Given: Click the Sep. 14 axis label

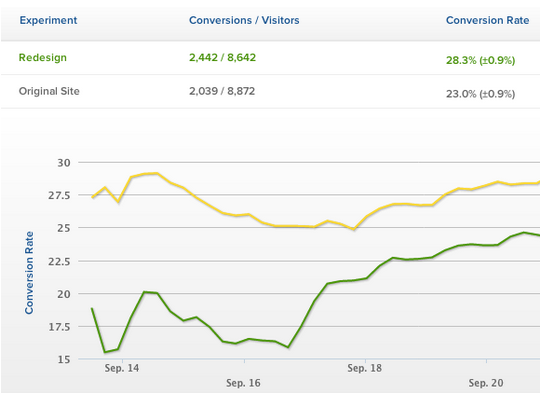Looking at the screenshot, I should pyautogui.click(x=122, y=368).
